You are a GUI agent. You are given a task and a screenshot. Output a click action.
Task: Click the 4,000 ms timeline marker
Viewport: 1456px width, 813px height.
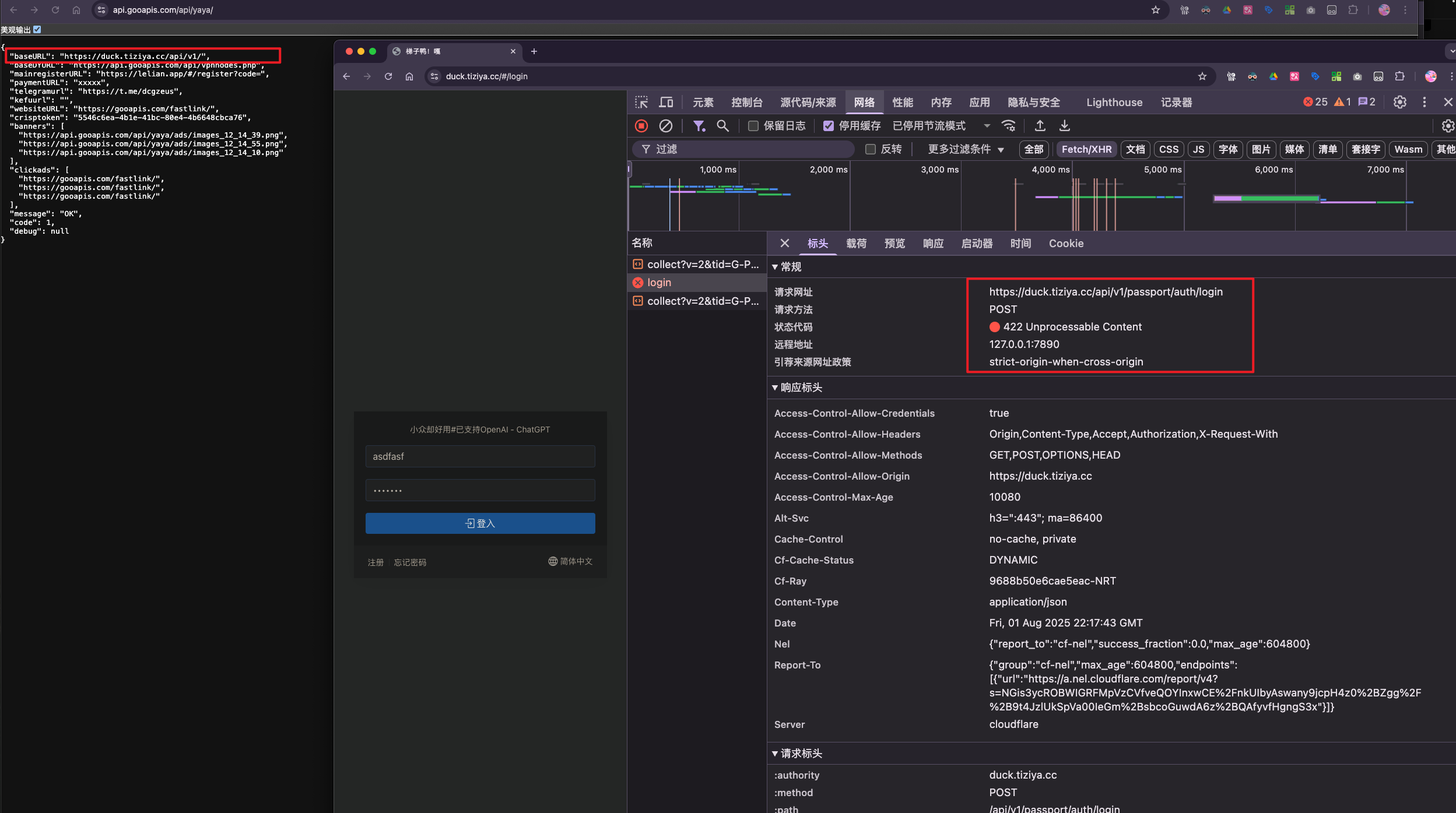pyautogui.click(x=1051, y=170)
